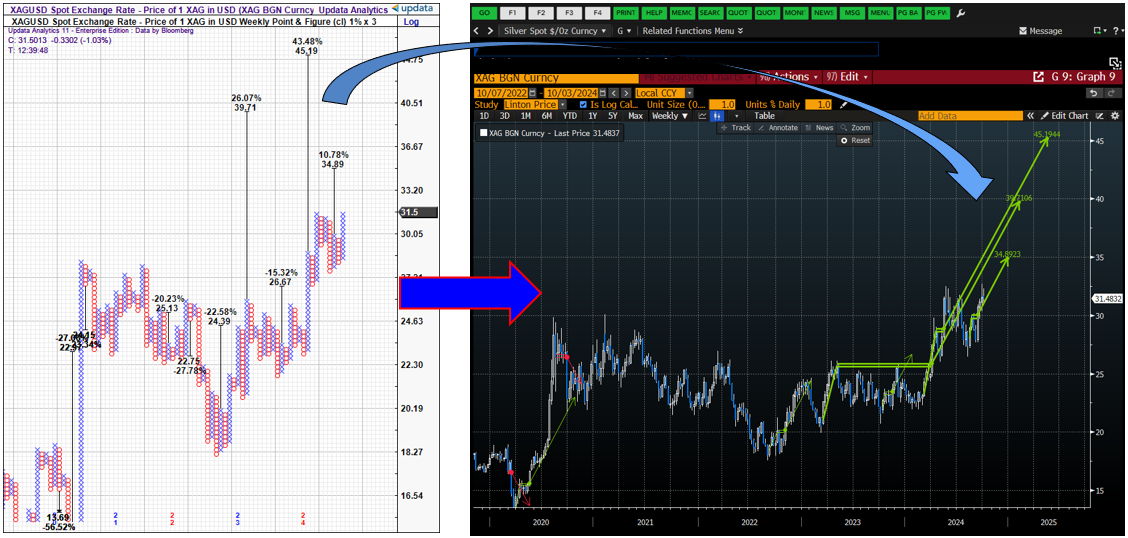Viewport: 1128px width, 538px height.
Task: Open the Linton Price study dropdown
Action: 563,104
